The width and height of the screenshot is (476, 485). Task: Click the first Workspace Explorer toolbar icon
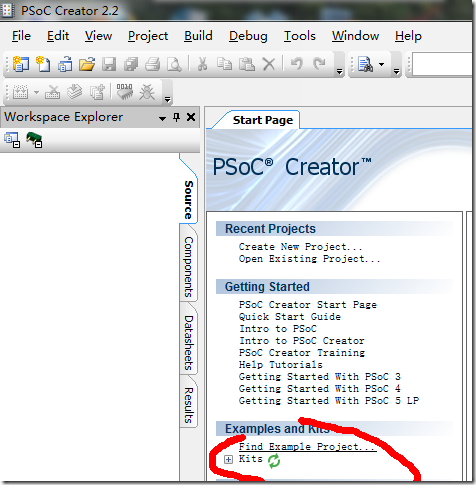12,140
